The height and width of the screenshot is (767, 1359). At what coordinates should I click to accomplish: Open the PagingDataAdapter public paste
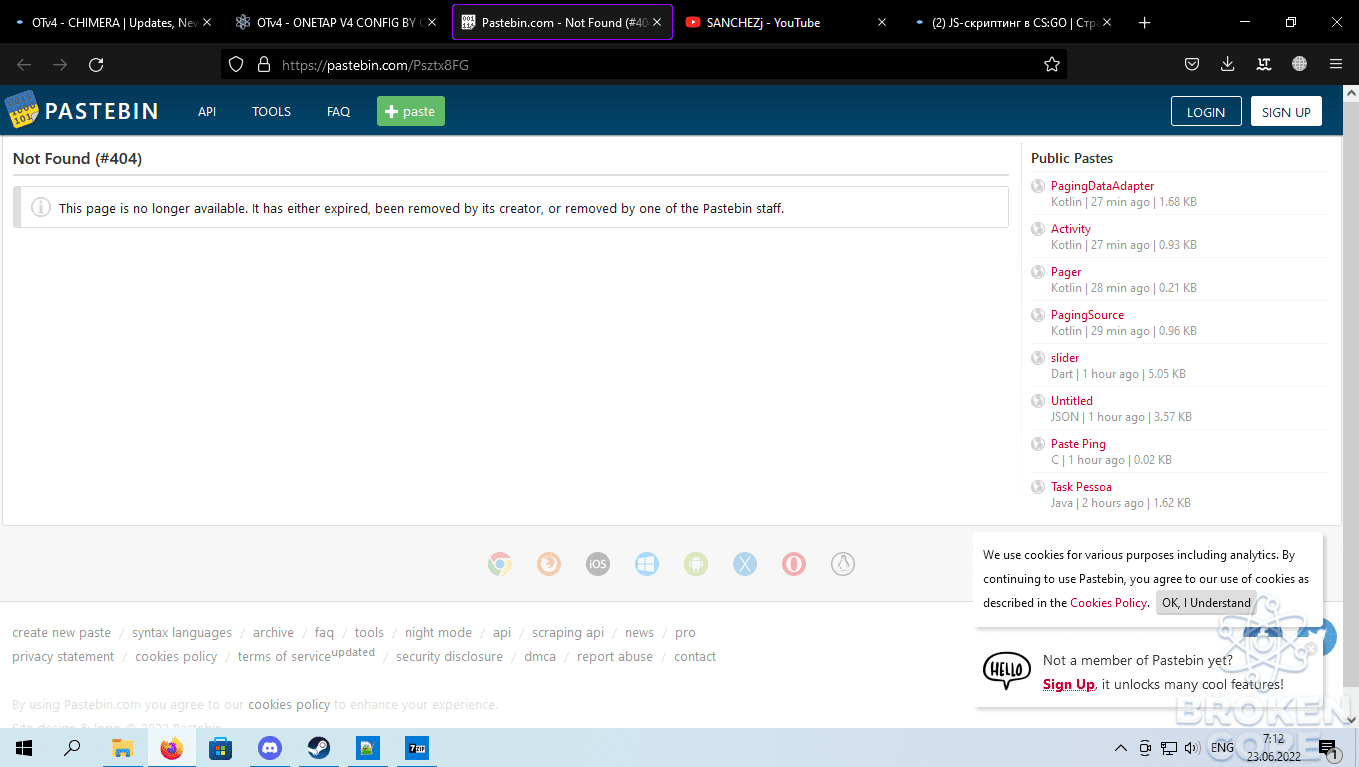1102,186
